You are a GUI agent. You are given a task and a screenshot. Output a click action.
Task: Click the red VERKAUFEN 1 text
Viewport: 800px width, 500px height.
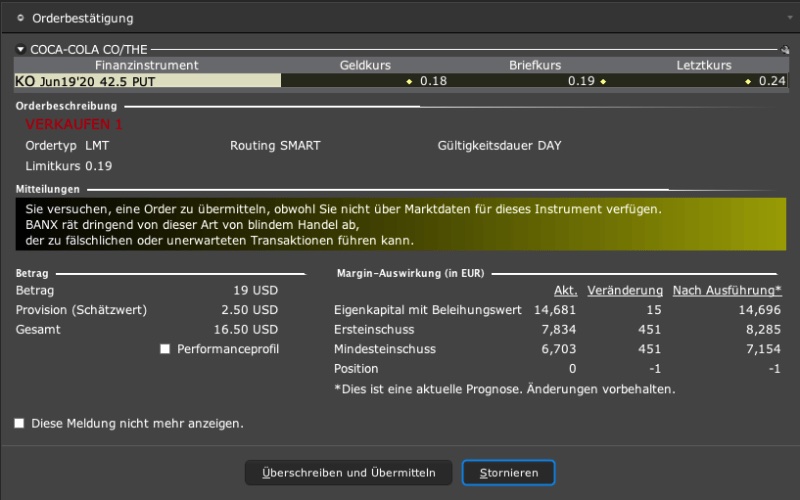click(74, 124)
